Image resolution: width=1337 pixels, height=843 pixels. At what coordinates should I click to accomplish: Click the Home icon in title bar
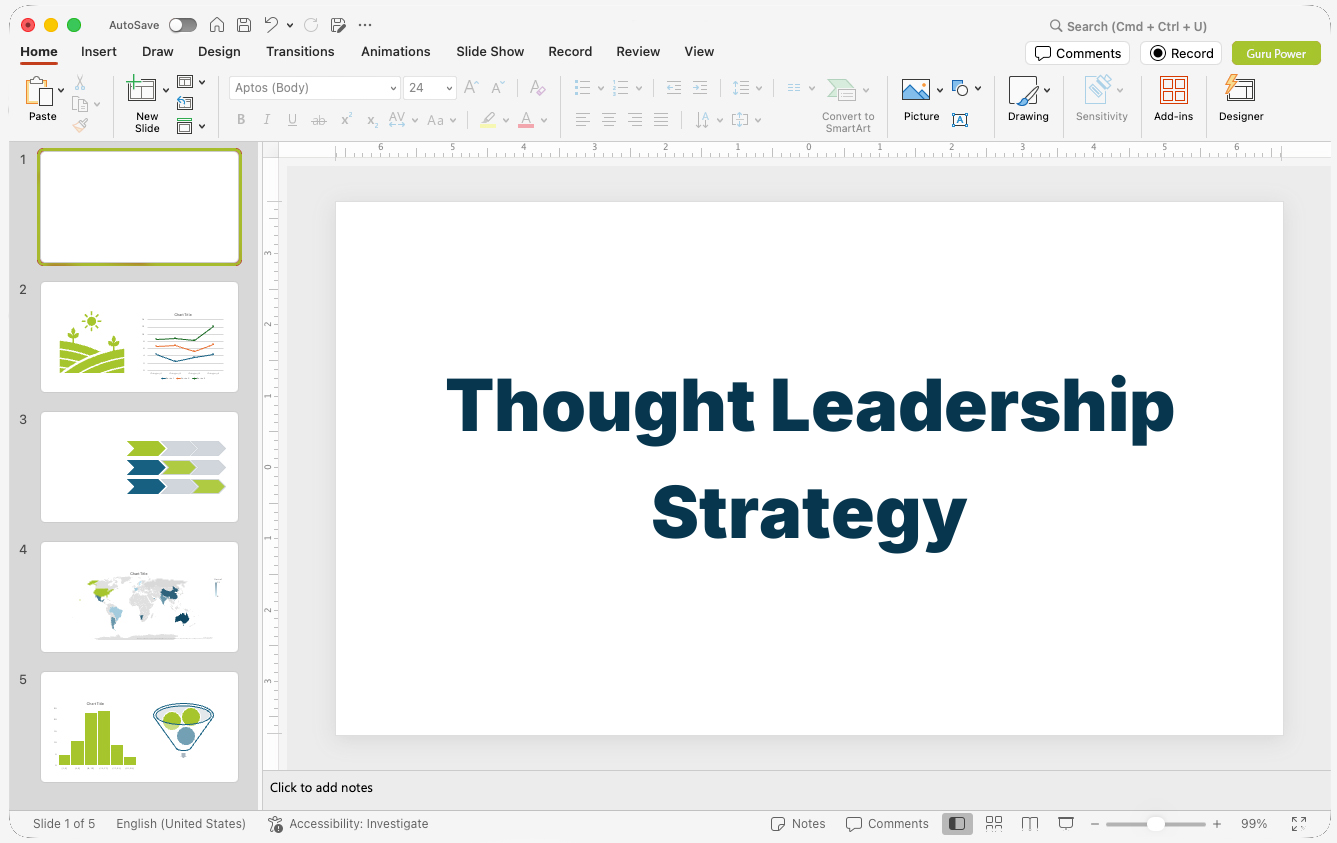point(217,25)
